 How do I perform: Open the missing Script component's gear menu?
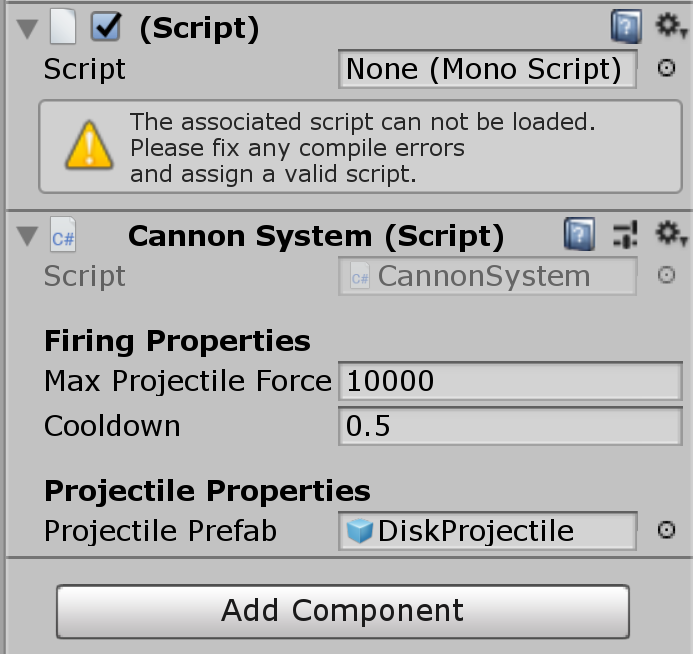(668, 27)
